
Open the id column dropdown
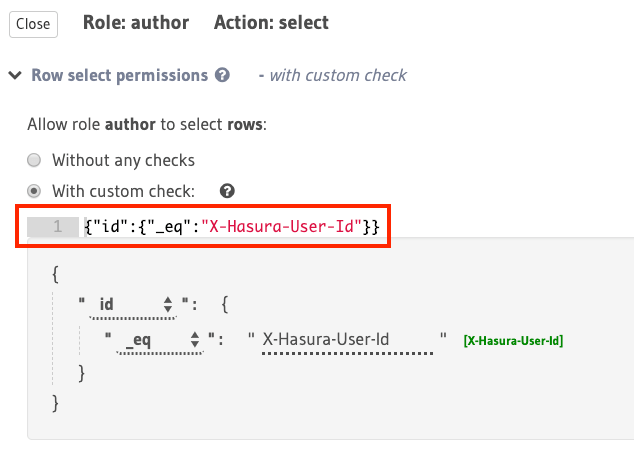click(133, 301)
